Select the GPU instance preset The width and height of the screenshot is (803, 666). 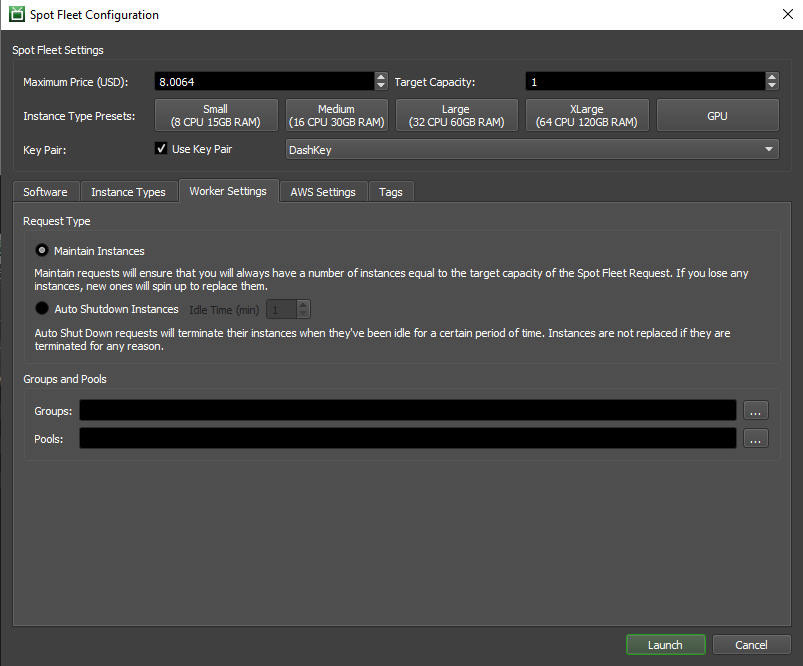(x=717, y=115)
